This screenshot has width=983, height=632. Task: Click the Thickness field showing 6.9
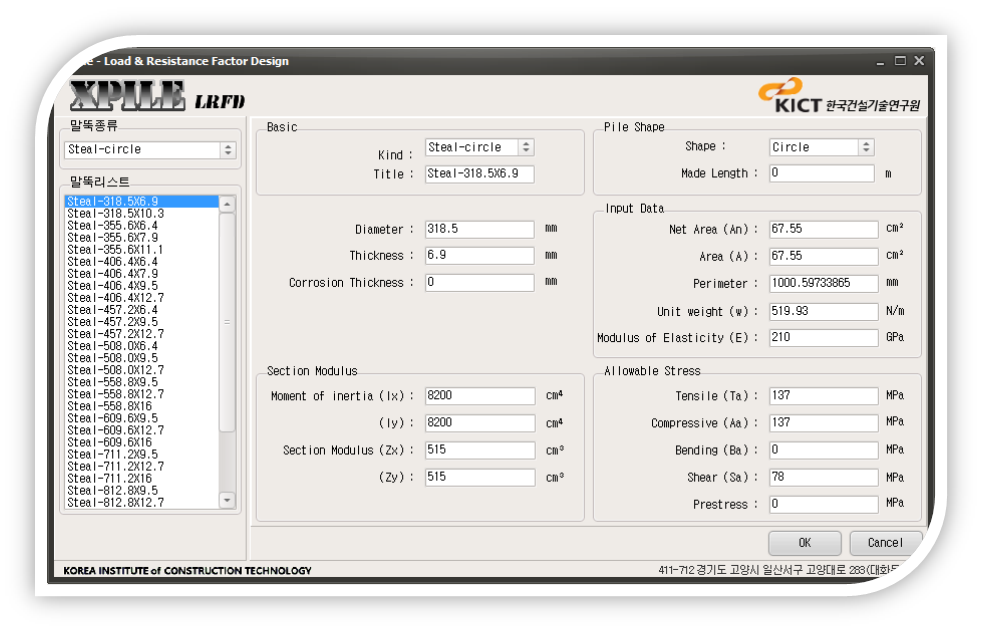tap(480, 255)
